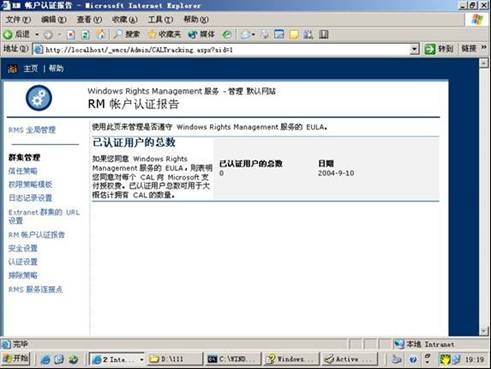The height and width of the screenshot is (369, 491).
Task: Open the 查看 (View) menu
Action: click(89, 20)
